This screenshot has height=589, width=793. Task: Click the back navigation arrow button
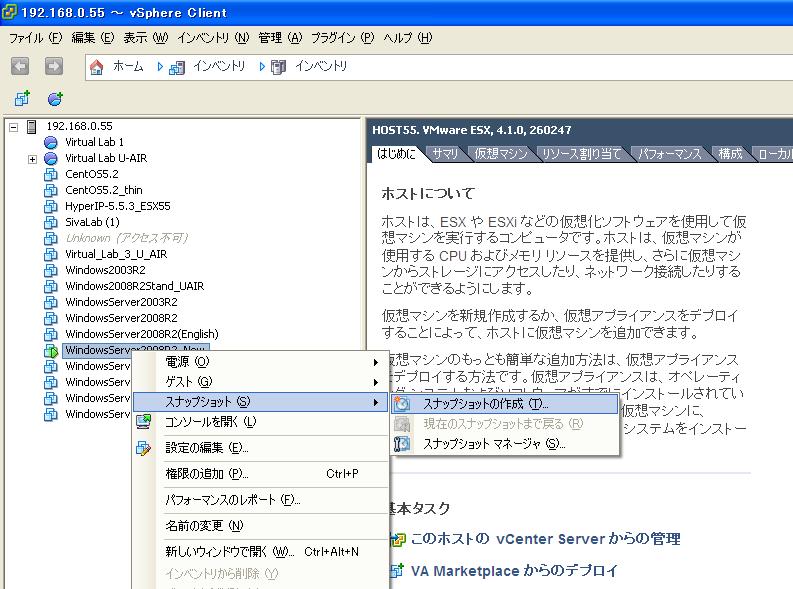(20, 66)
